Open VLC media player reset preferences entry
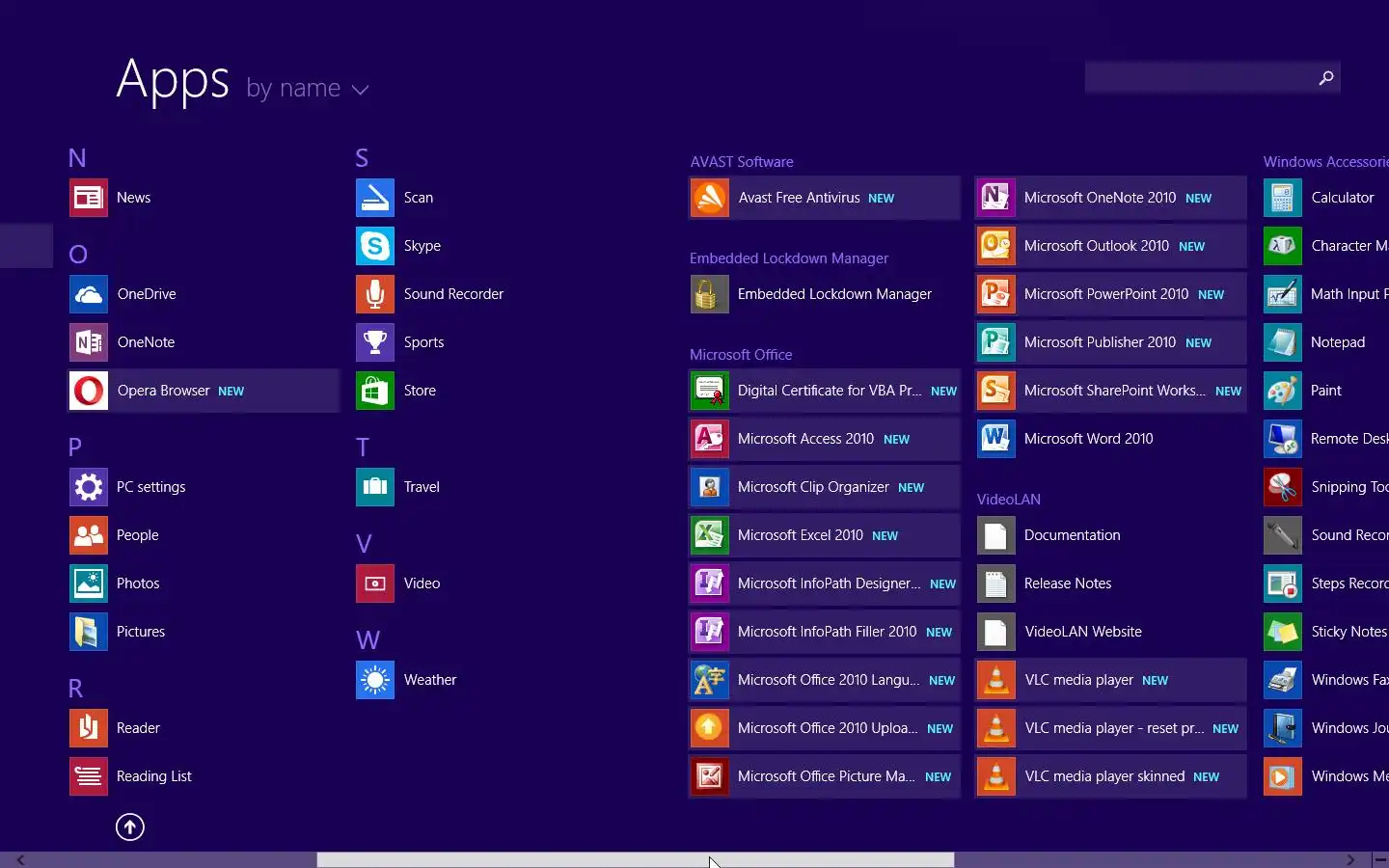1389x868 pixels. pyautogui.click(x=1111, y=728)
